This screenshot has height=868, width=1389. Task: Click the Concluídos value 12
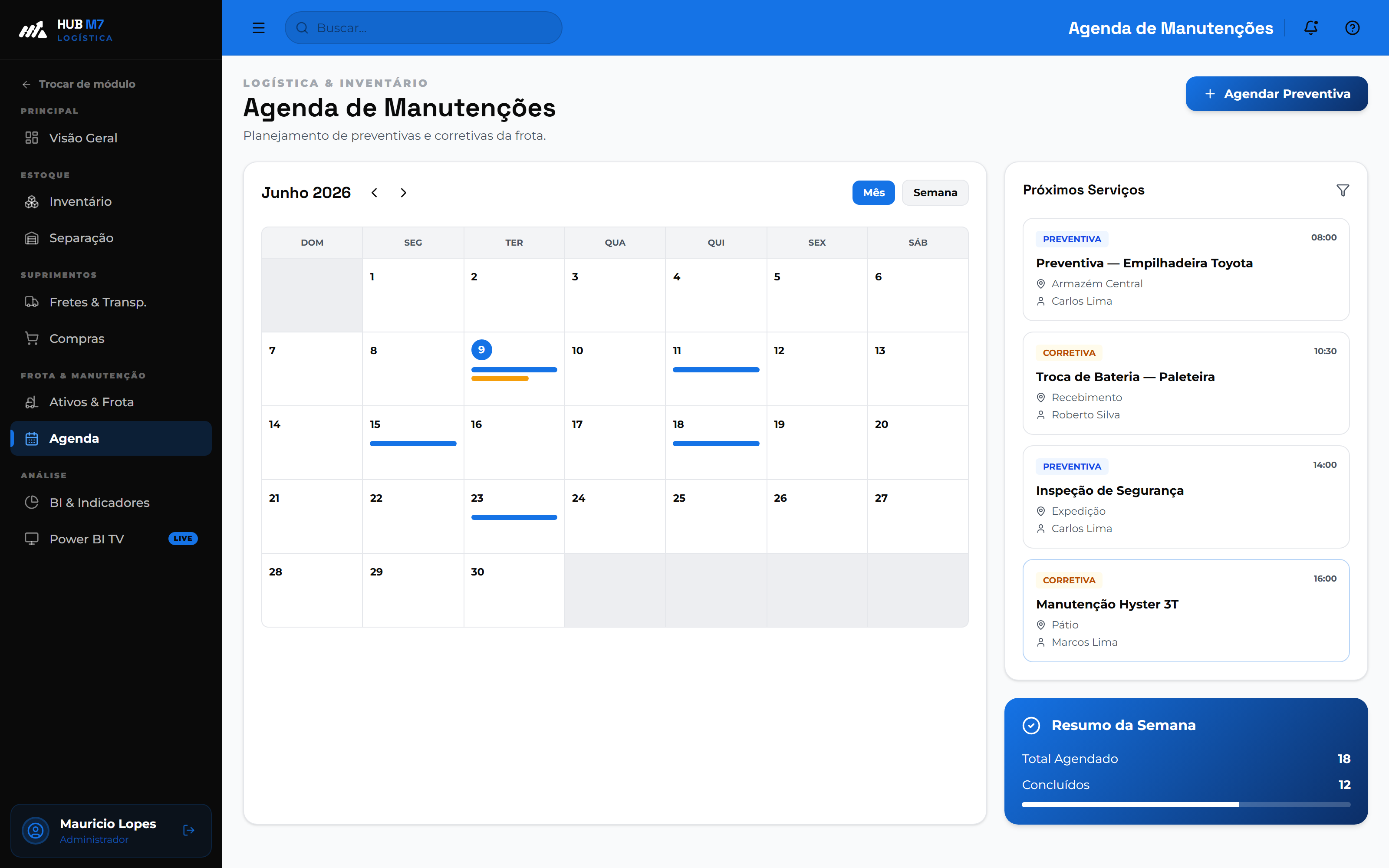click(1344, 785)
